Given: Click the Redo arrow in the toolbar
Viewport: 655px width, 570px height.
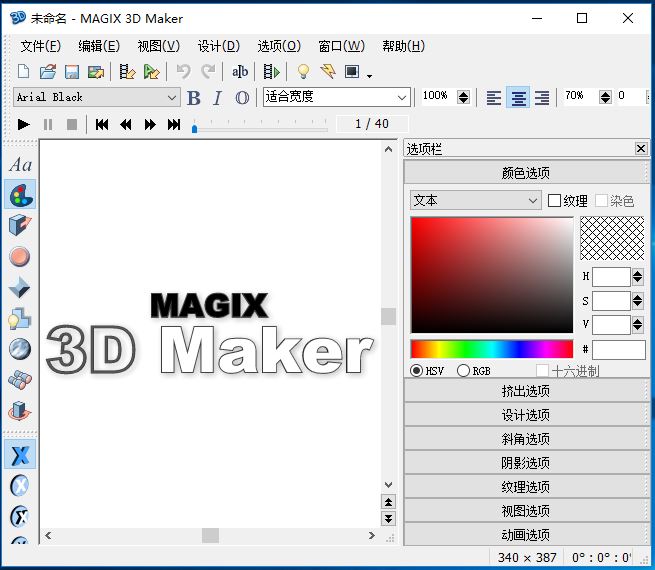Looking at the screenshot, I should 208,72.
